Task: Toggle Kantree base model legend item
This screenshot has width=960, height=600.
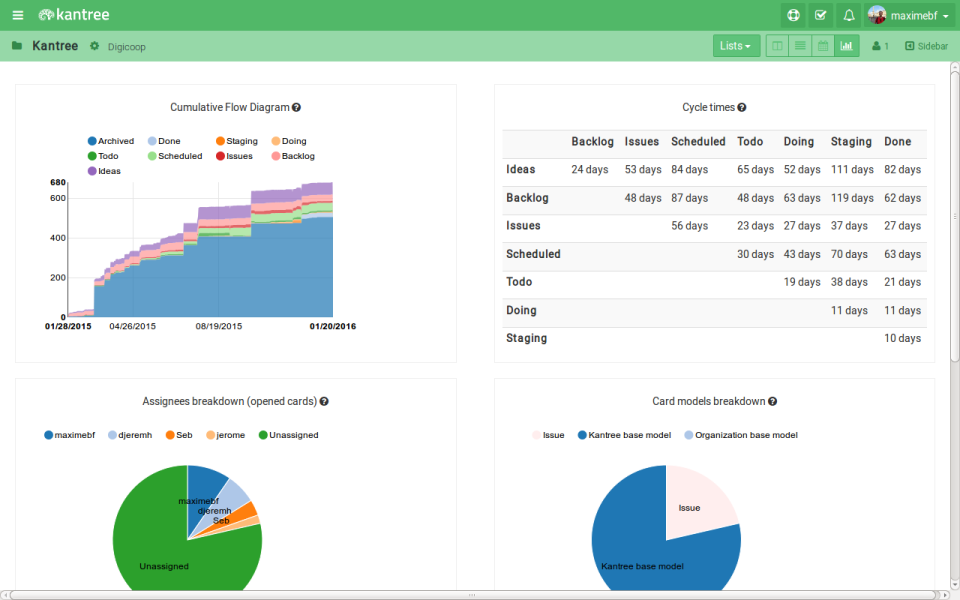Action: tap(627, 435)
